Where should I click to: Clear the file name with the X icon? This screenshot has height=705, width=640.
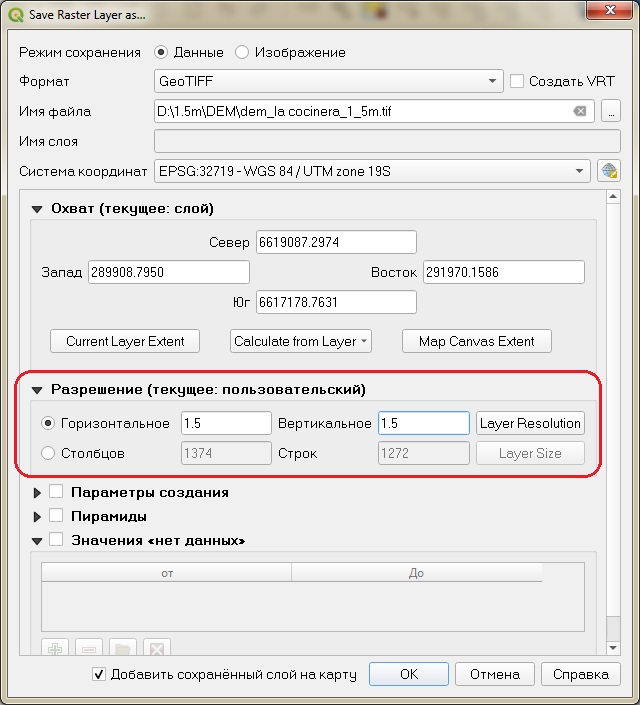click(x=580, y=111)
